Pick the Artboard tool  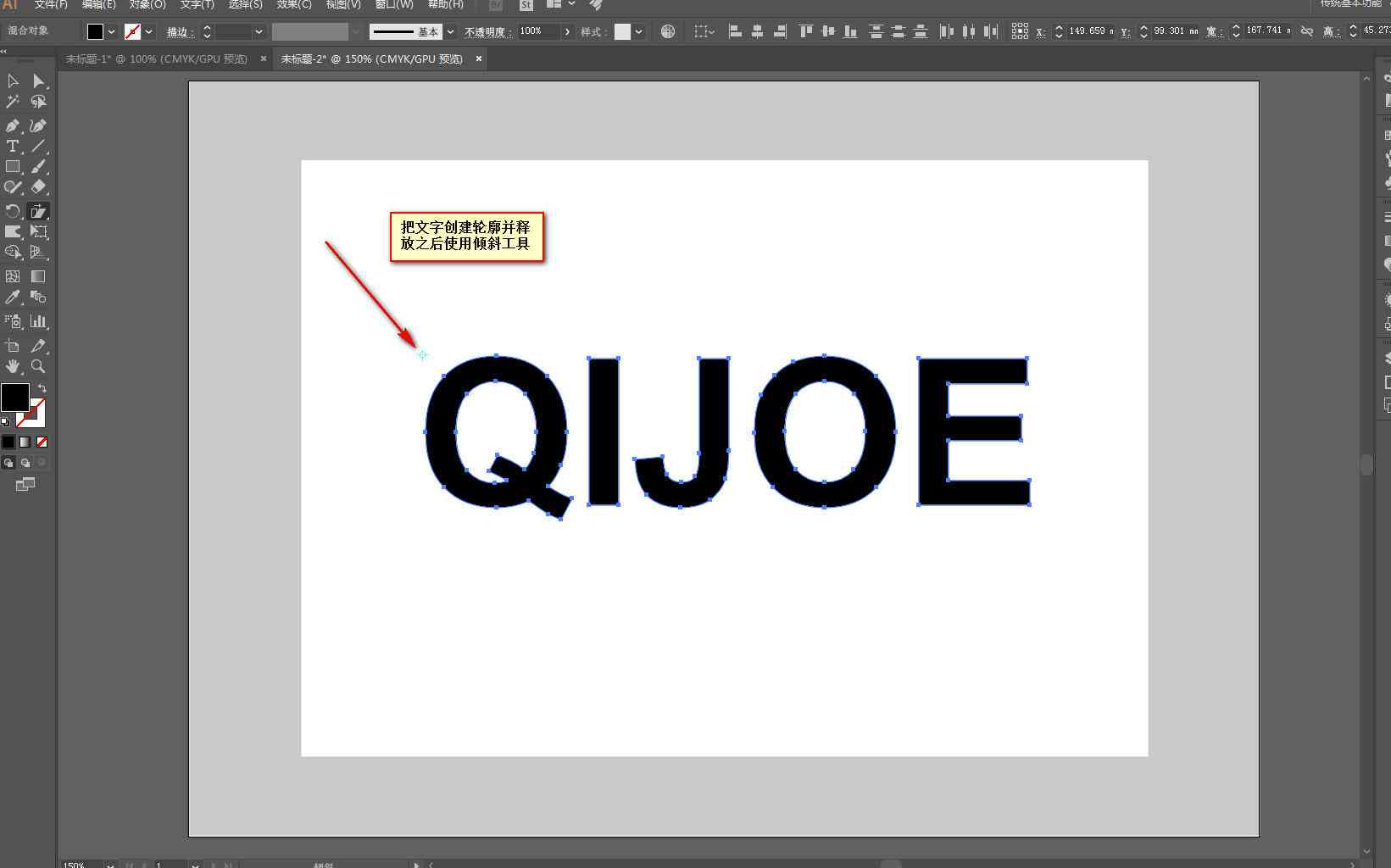pyautogui.click(x=13, y=346)
